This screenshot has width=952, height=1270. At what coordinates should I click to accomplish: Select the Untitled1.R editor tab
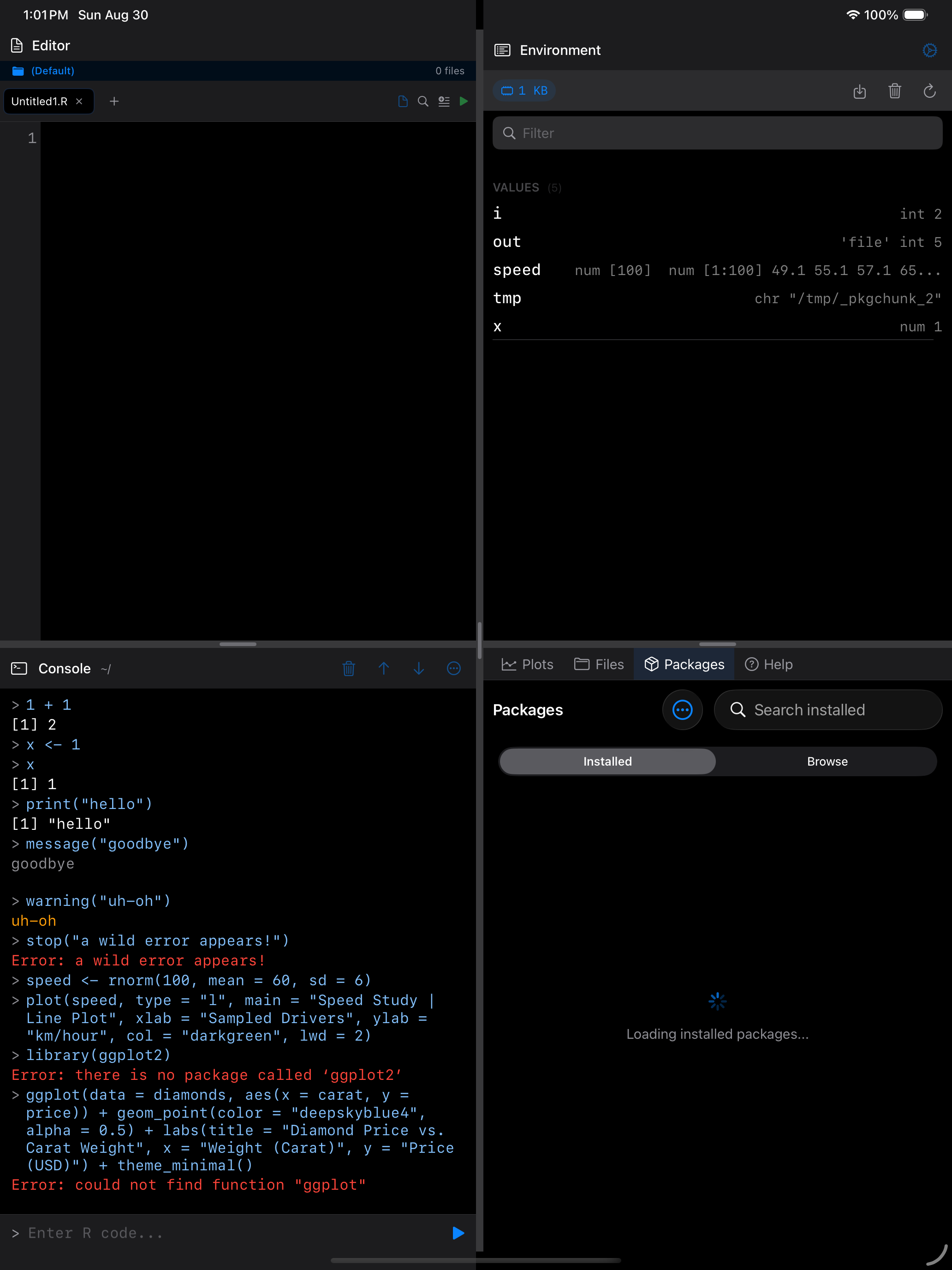(48, 102)
